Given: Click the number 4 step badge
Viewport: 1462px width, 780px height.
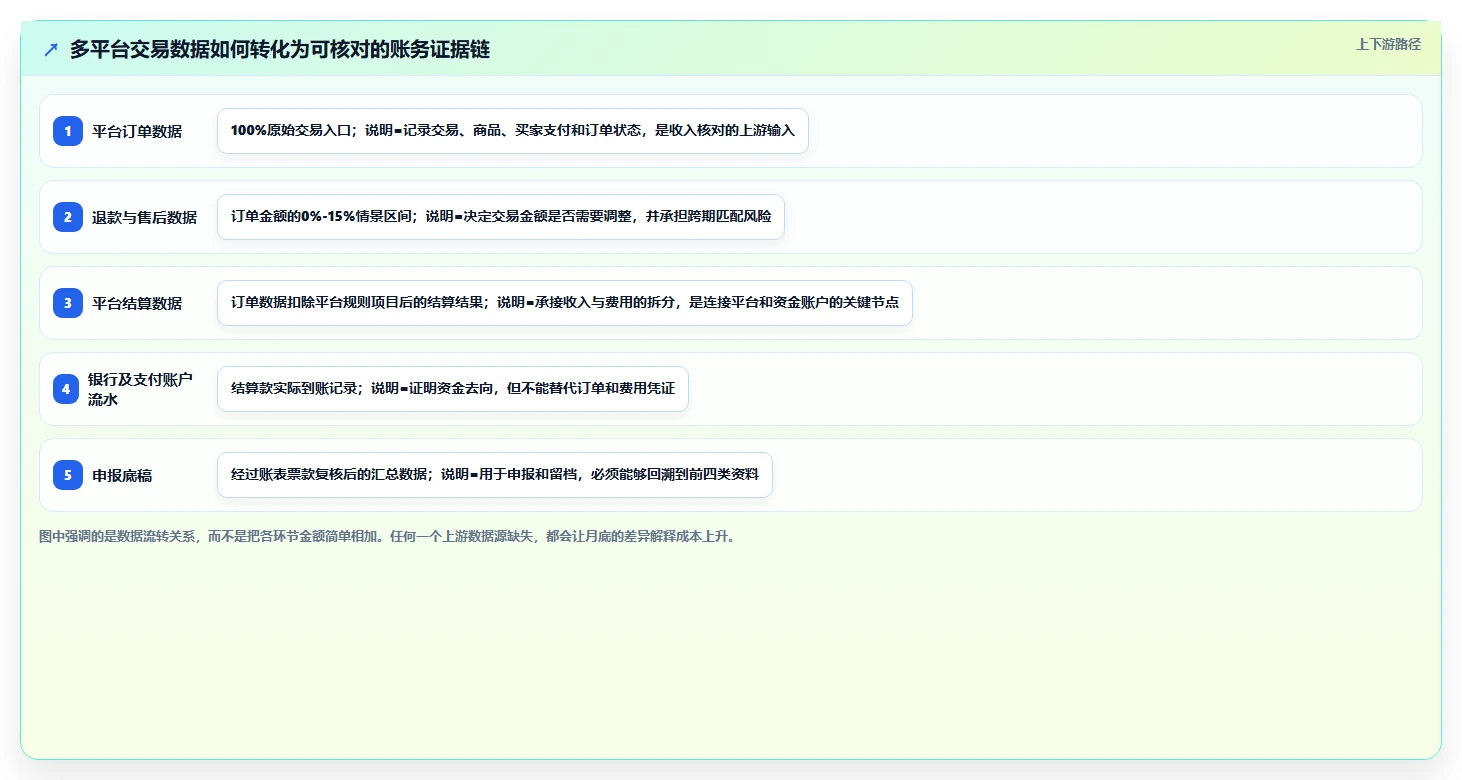Looking at the screenshot, I should point(66,389).
